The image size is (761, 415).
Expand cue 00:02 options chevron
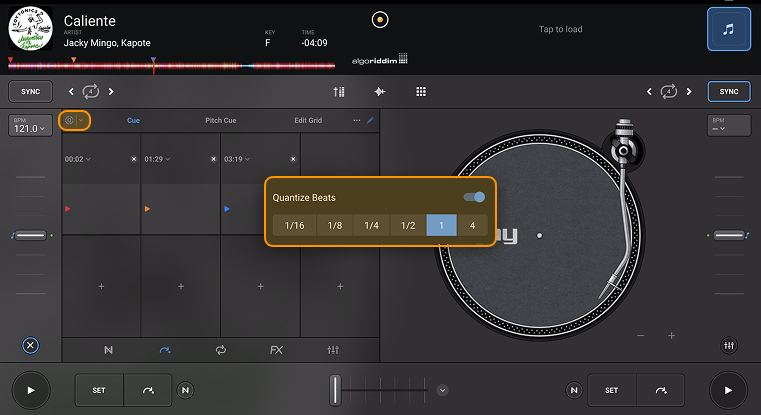pos(88,159)
